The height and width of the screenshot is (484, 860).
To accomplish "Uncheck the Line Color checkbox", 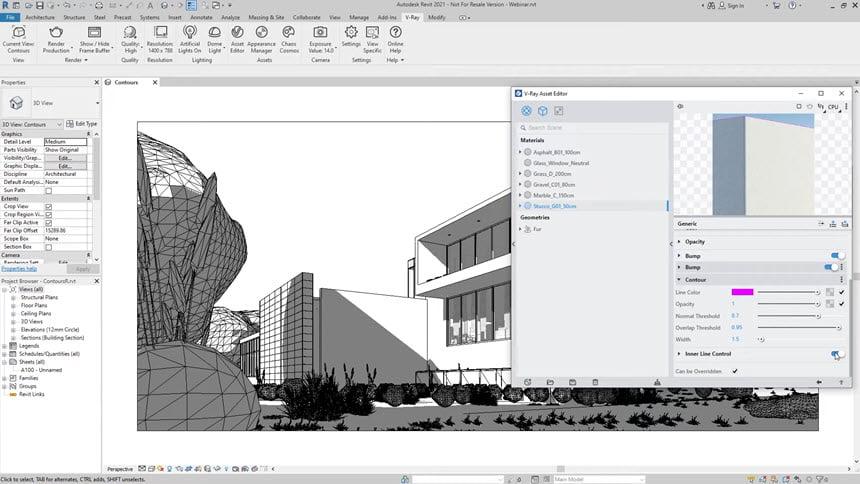I will pyautogui.click(x=841, y=292).
